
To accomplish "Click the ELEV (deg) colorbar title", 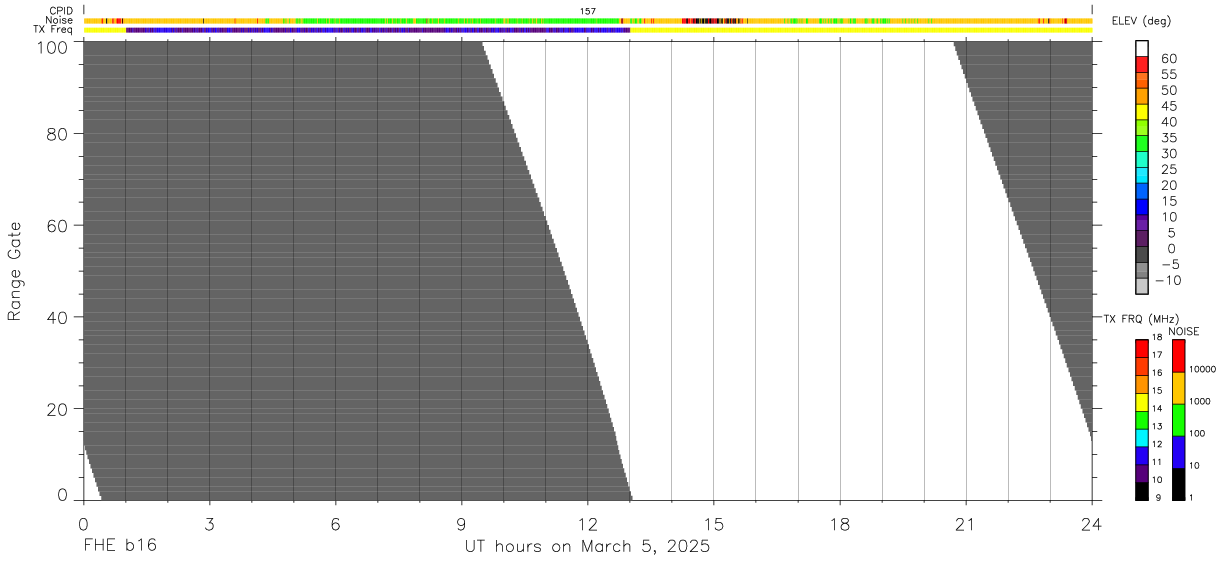I will tap(1143, 21).
